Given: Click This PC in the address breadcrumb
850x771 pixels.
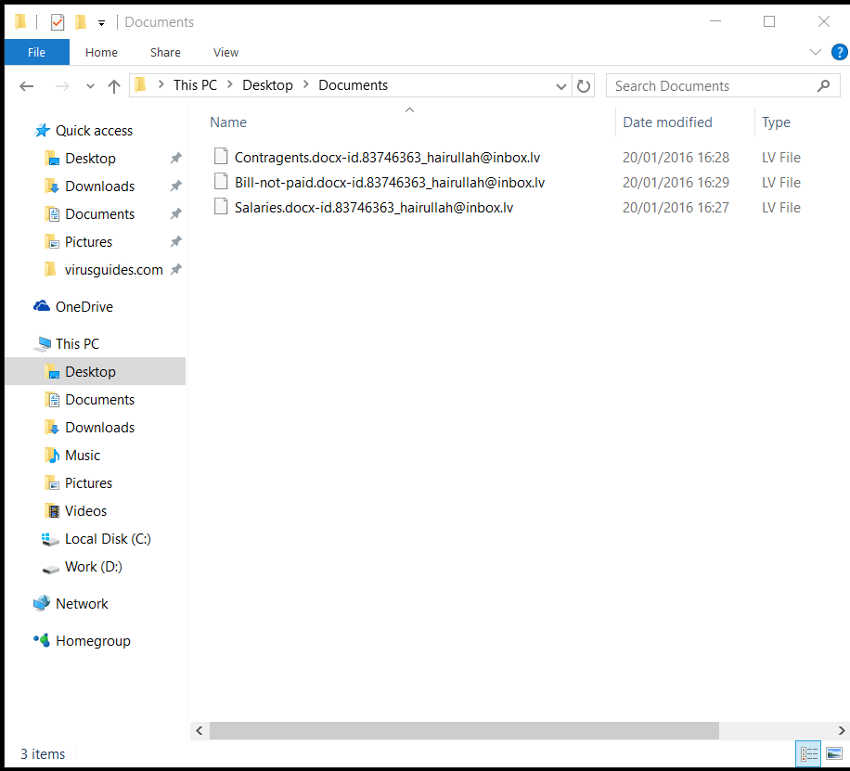Looking at the screenshot, I should coord(195,85).
